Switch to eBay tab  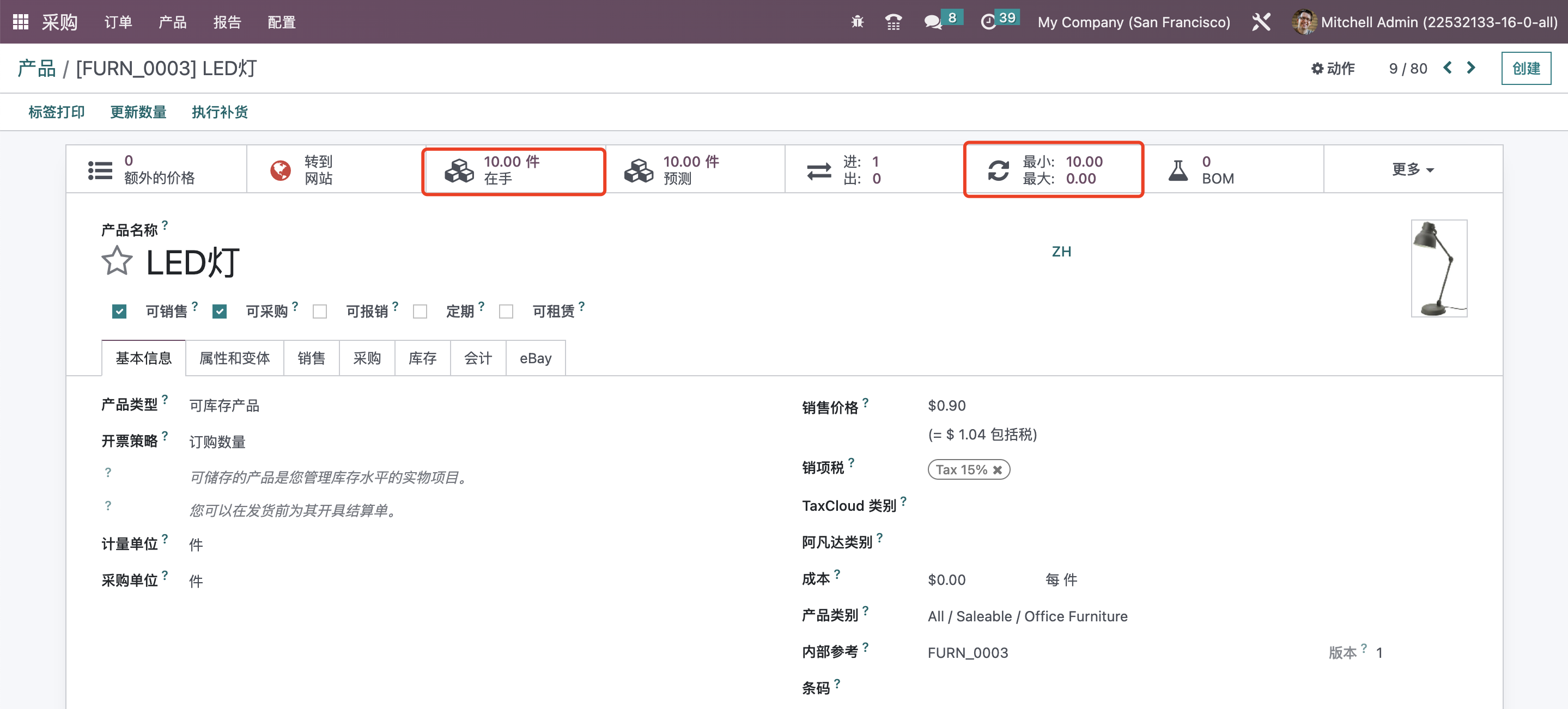coord(536,358)
